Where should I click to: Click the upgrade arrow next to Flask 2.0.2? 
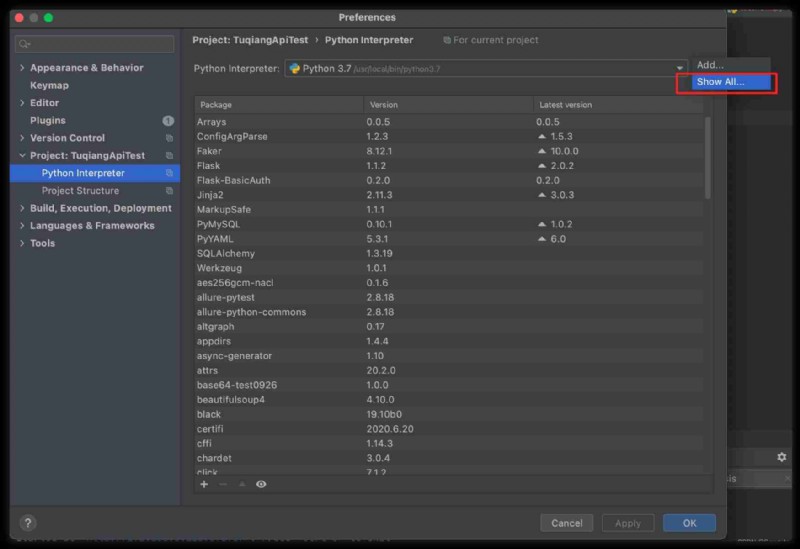(x=542, y=166)
